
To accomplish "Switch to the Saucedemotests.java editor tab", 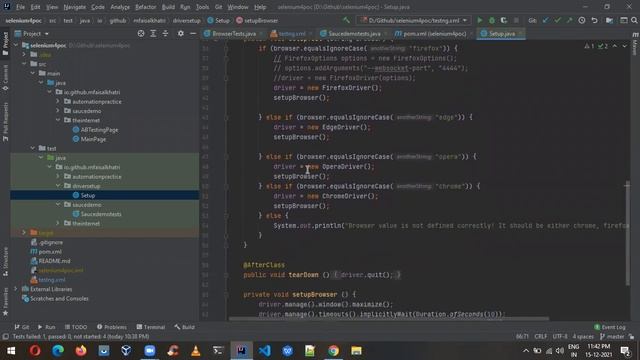I will 353,33.
